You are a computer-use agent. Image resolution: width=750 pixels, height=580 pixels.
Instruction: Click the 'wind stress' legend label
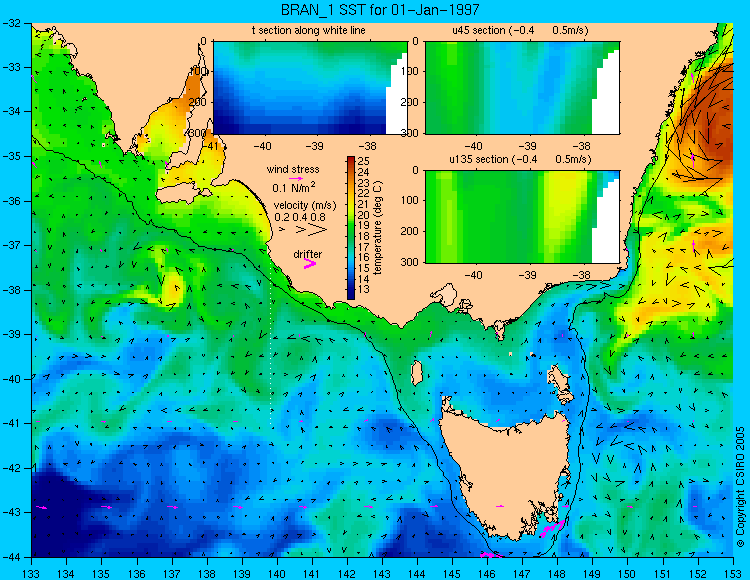(293, 169)
